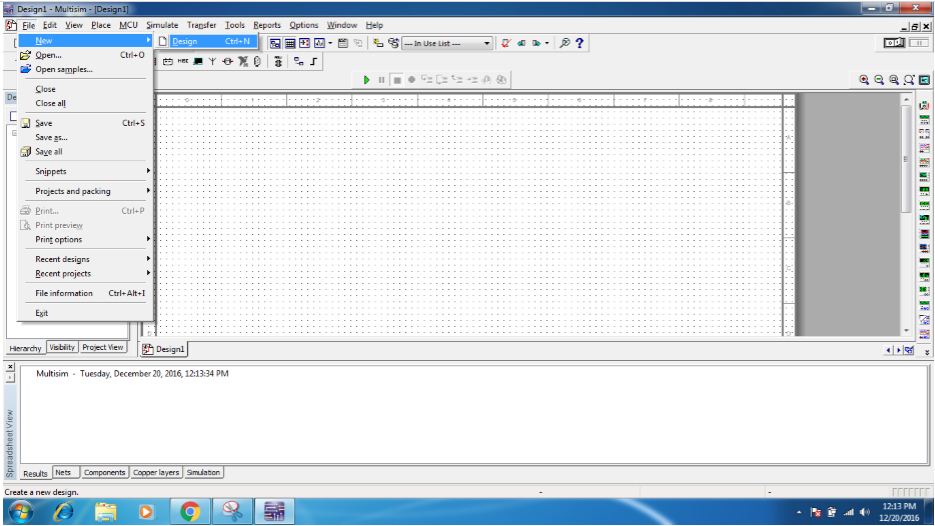Select Open samples... menu entry

click(x=85, y=69)
